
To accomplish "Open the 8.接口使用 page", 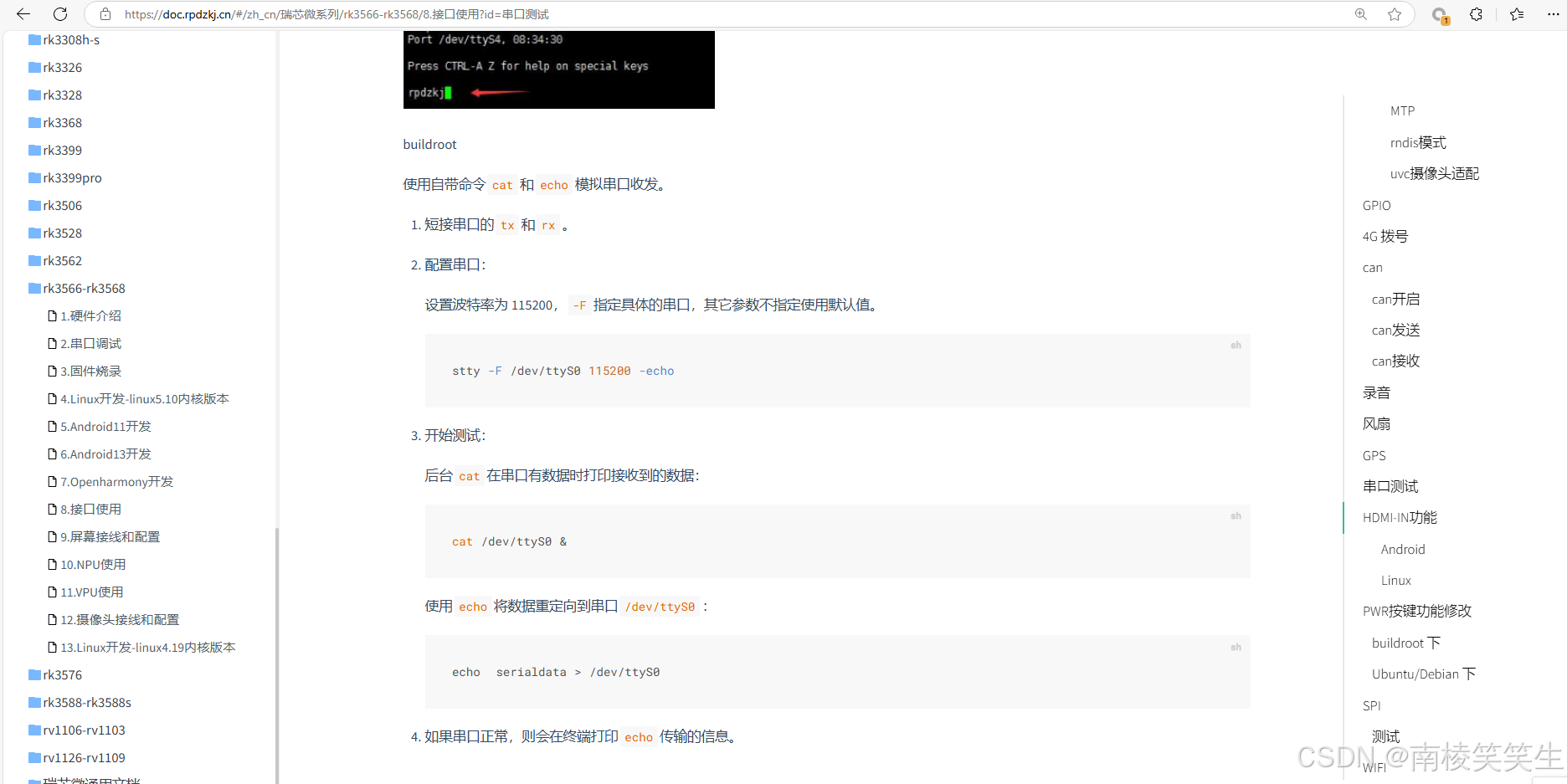I will 85,509.
